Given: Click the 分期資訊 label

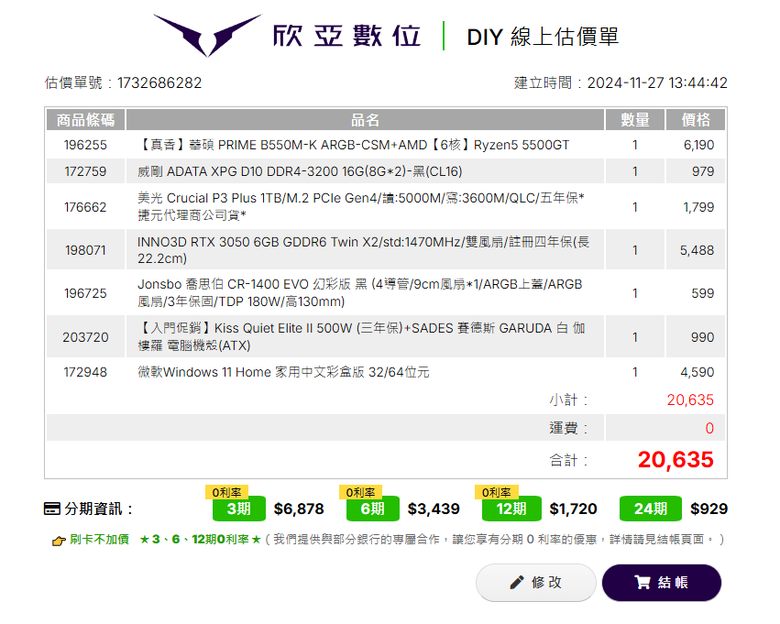Looking at the screenshot, I should click(98, 509).
